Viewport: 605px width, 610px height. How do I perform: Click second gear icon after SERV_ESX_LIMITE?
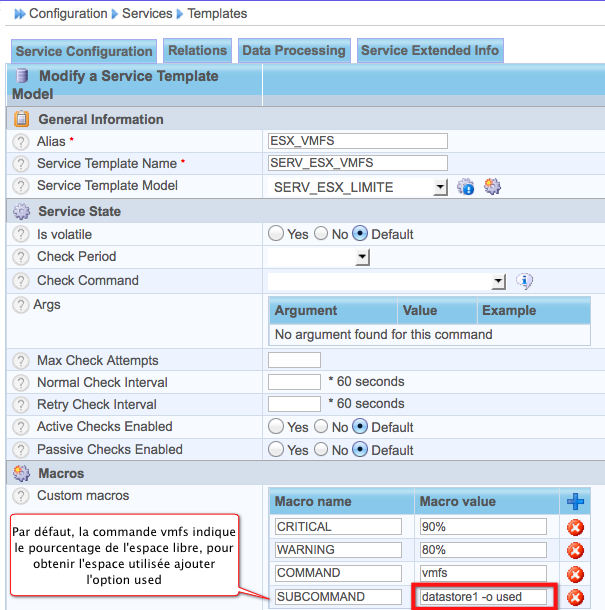click(492, 187)
